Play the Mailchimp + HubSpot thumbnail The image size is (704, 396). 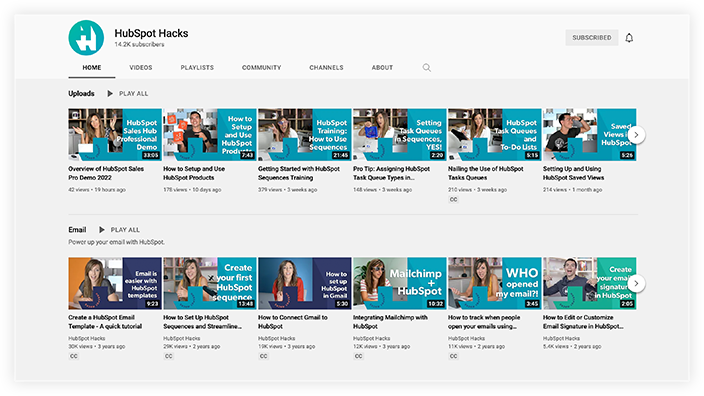pos(400,283)
